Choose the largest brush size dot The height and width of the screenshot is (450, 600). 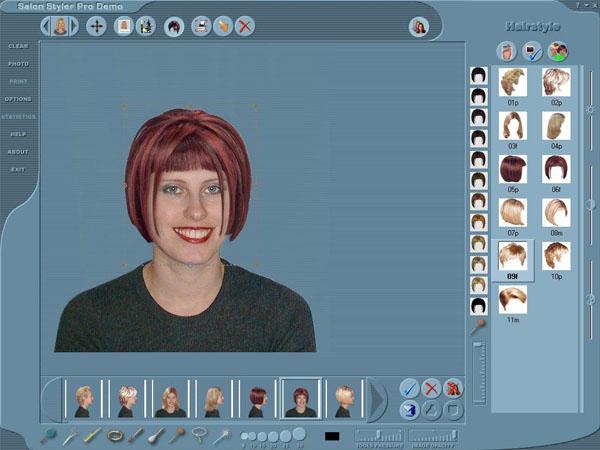click(299, 434)
